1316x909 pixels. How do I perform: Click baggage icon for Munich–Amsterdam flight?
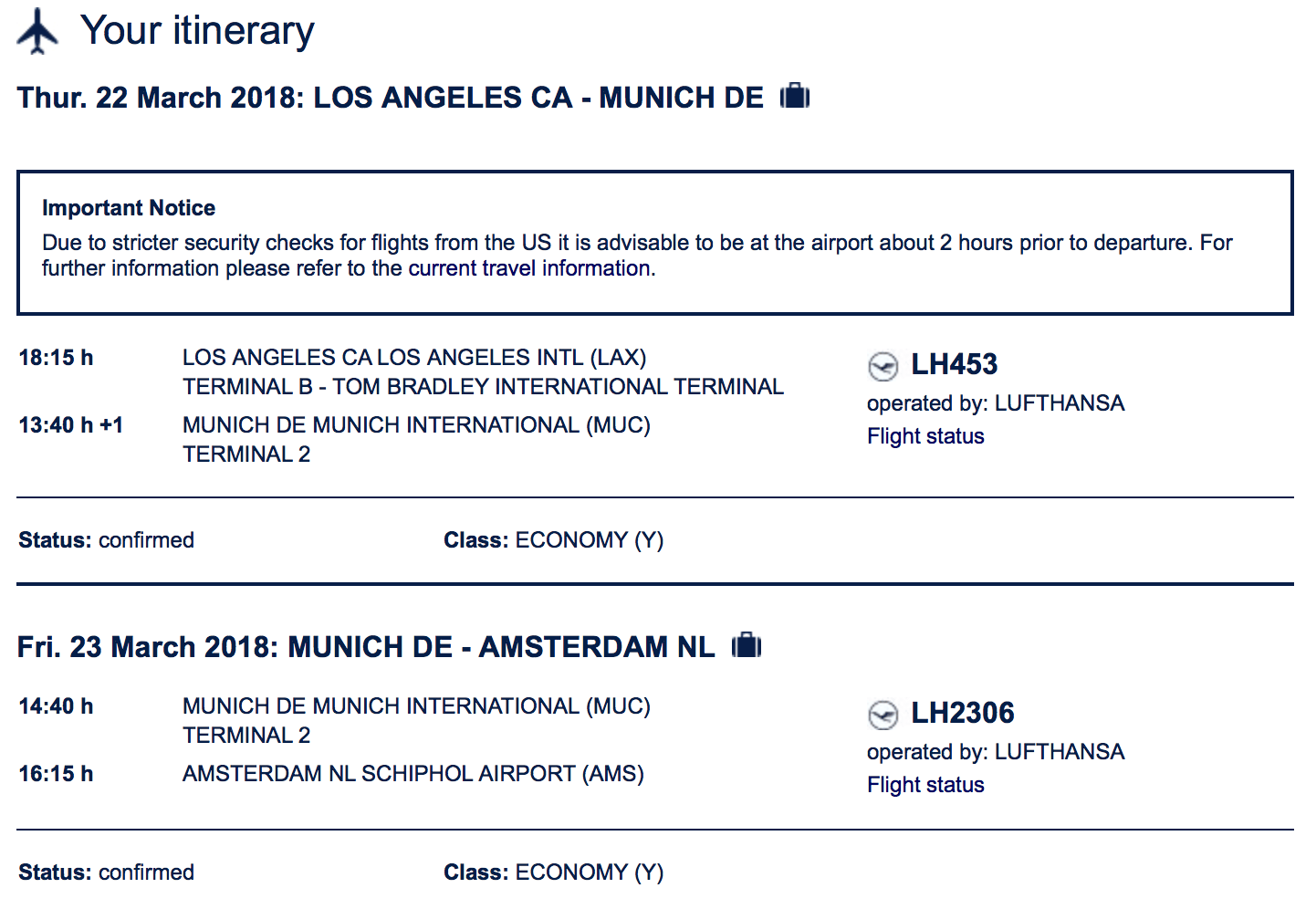[x=747, y=645]
